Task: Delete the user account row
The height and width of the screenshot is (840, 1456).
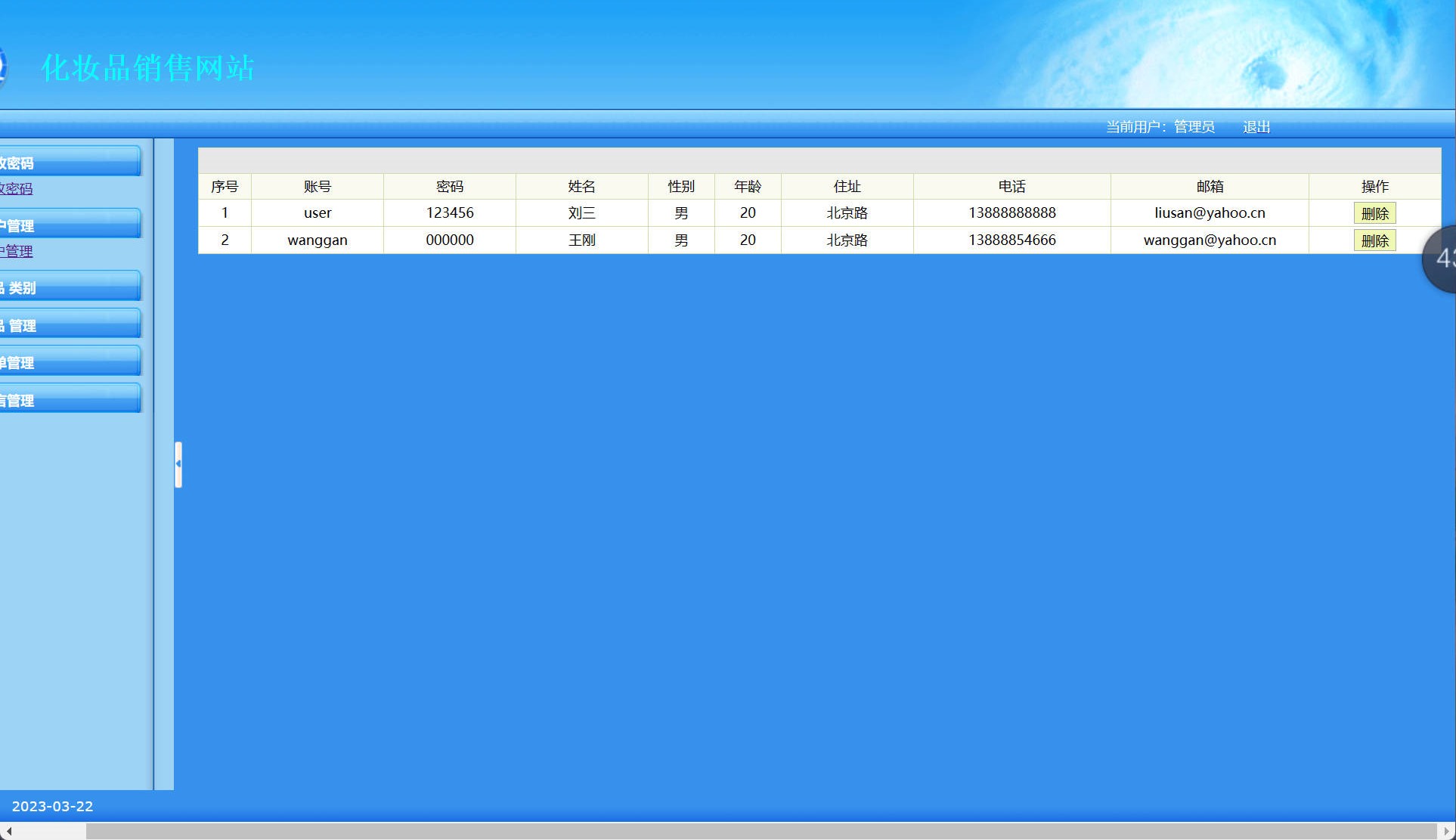Action: 1374,213
